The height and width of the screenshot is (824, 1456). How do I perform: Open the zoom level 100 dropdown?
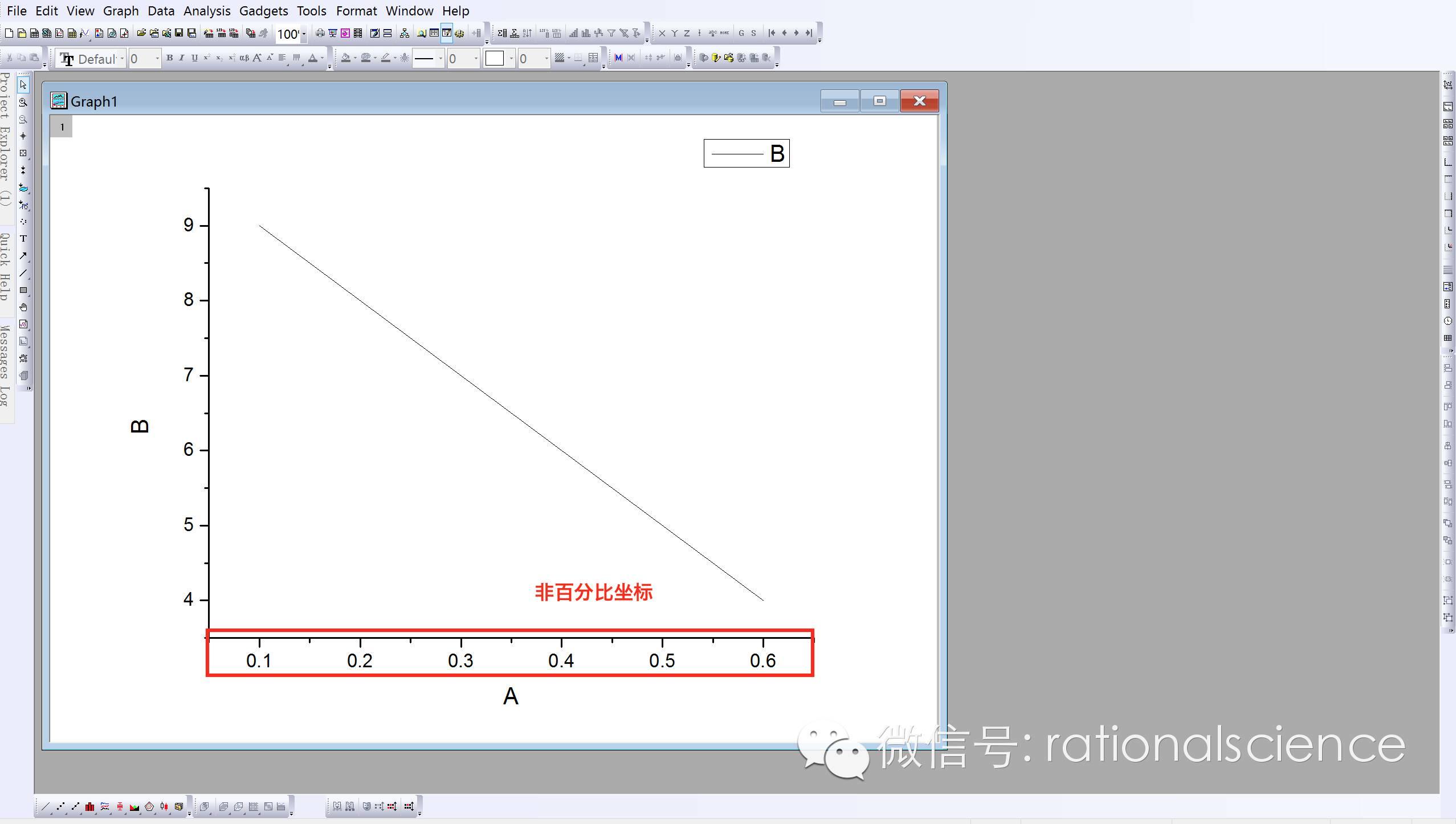tap(304, 34)
